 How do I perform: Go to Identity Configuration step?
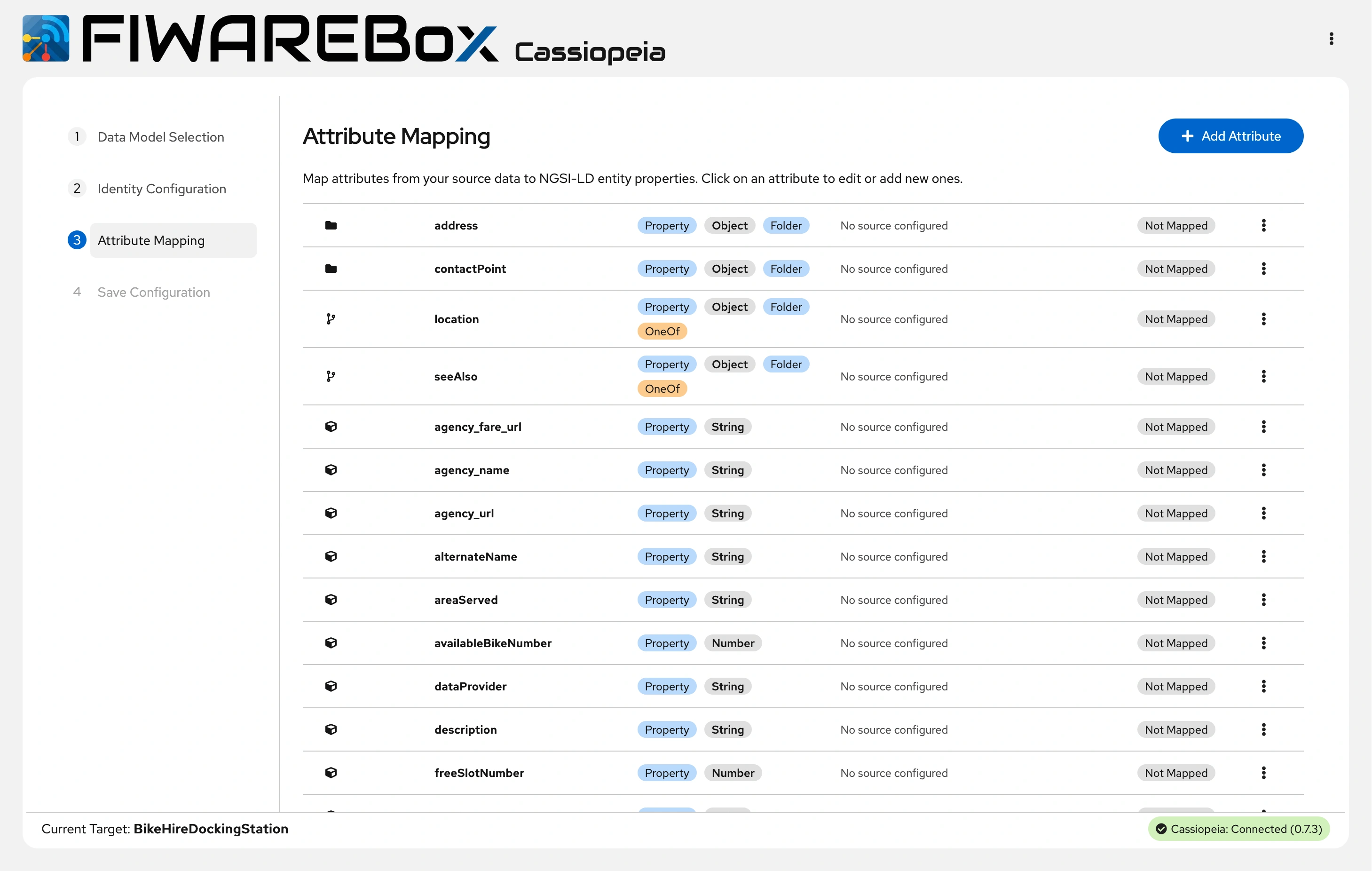[x=161, y=189]
